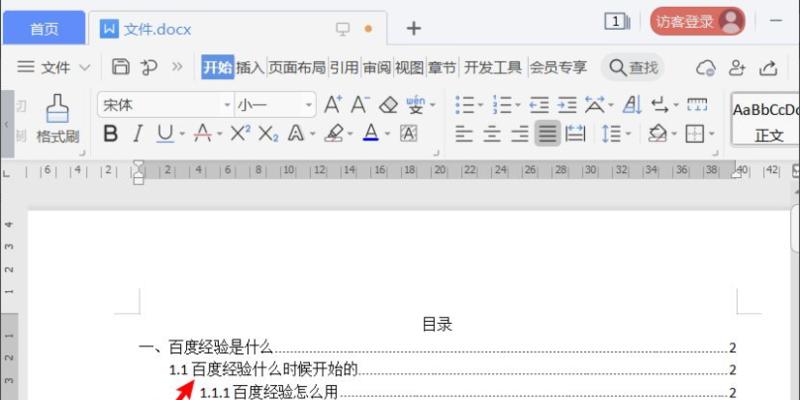Apply paragraph shading fill color
Viewport: 800px width, 400px height.
pyautogui.click(x=658, y=134)
